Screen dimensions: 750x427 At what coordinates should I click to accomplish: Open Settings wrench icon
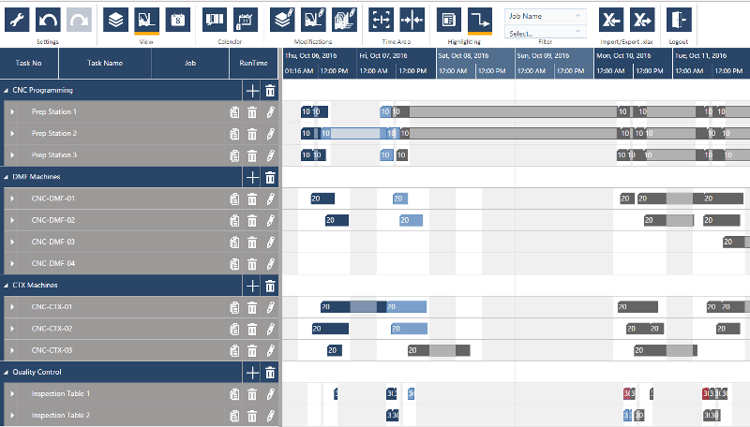(x=17, y=20)
